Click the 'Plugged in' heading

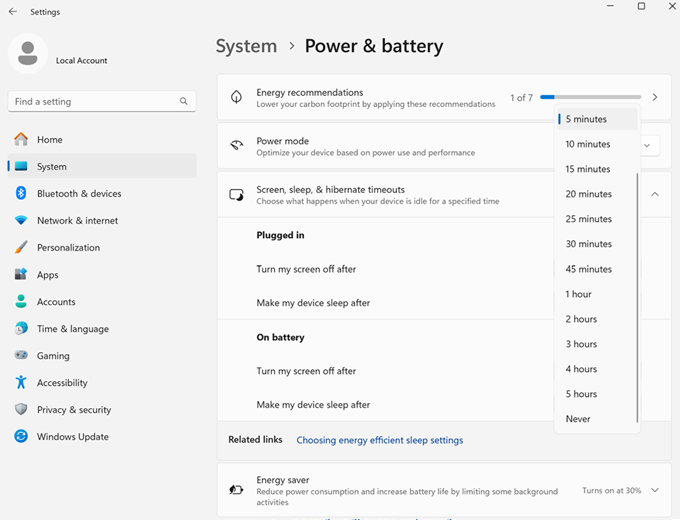[x=280, y=235]
